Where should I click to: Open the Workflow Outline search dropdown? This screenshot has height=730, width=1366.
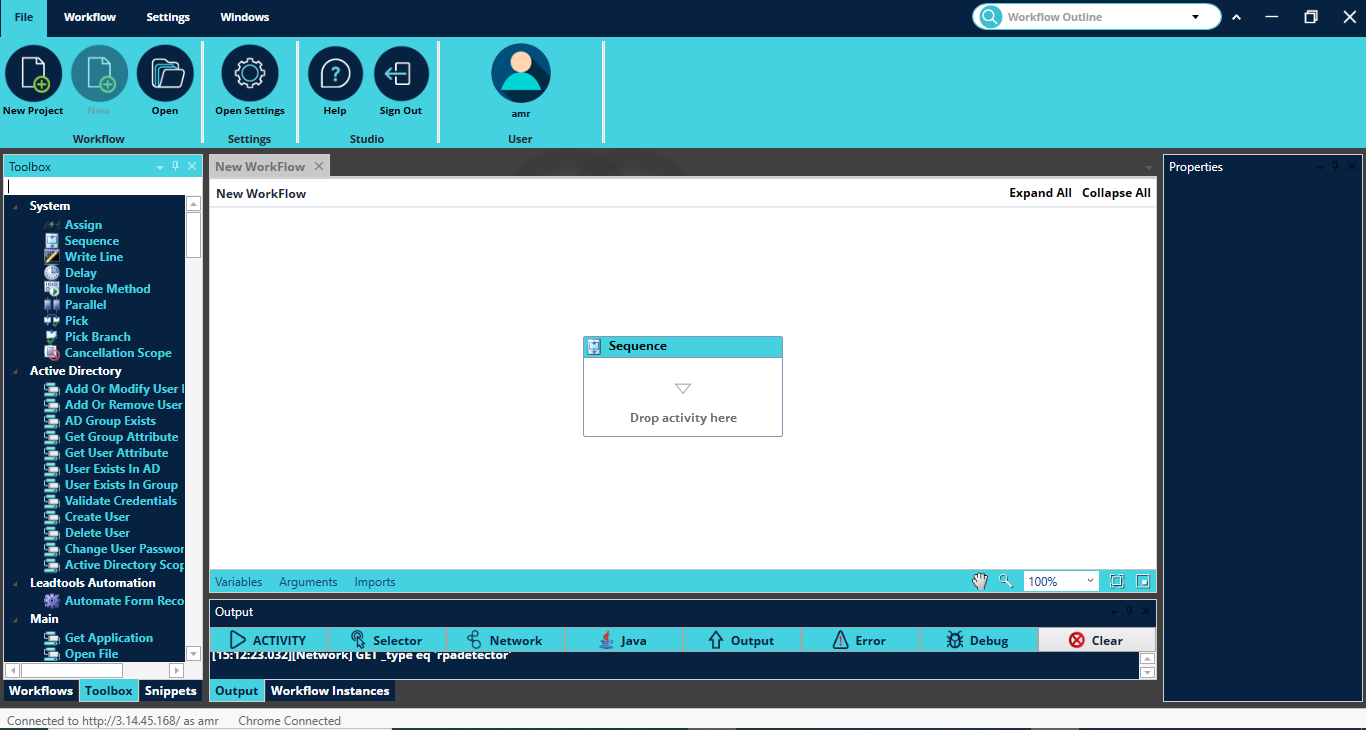pyautogui.click(x=1195, y=17)
